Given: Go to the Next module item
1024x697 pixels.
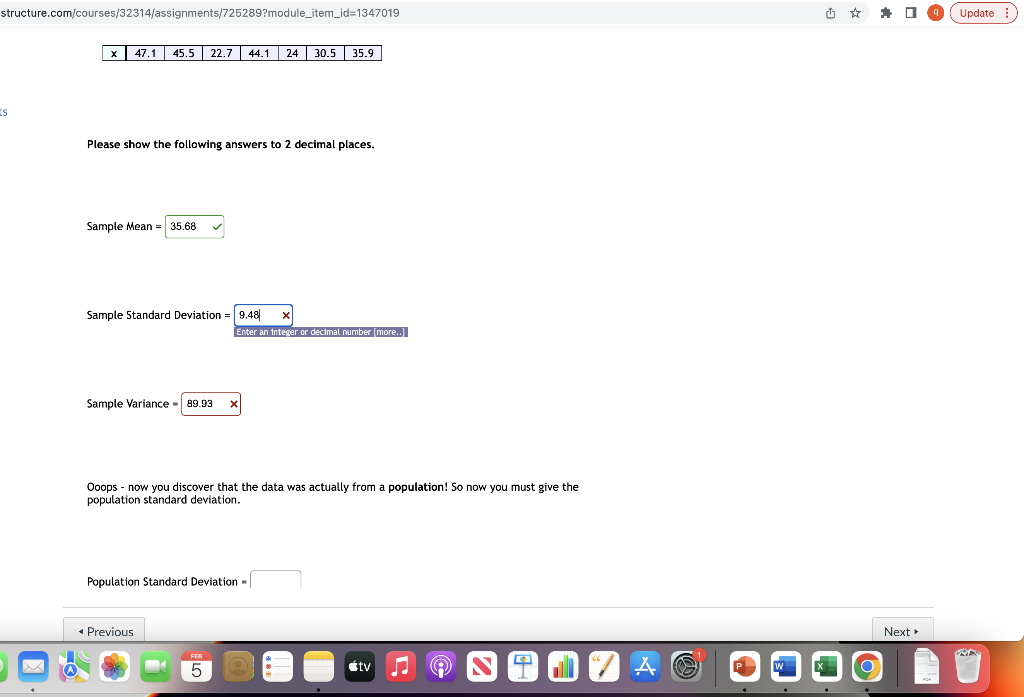Looking at the screenshot, I should click(x=903, y=630).
